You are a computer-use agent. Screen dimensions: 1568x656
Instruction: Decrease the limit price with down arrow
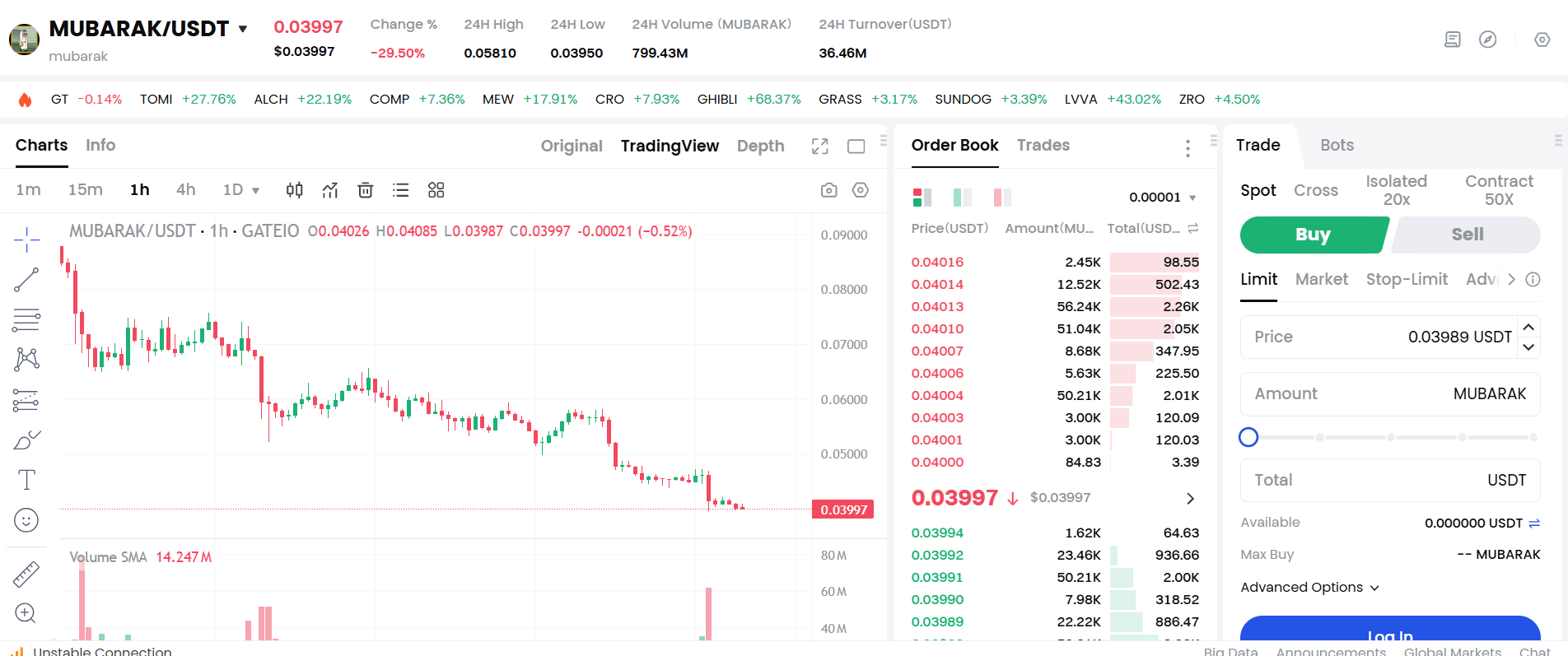1528,347
